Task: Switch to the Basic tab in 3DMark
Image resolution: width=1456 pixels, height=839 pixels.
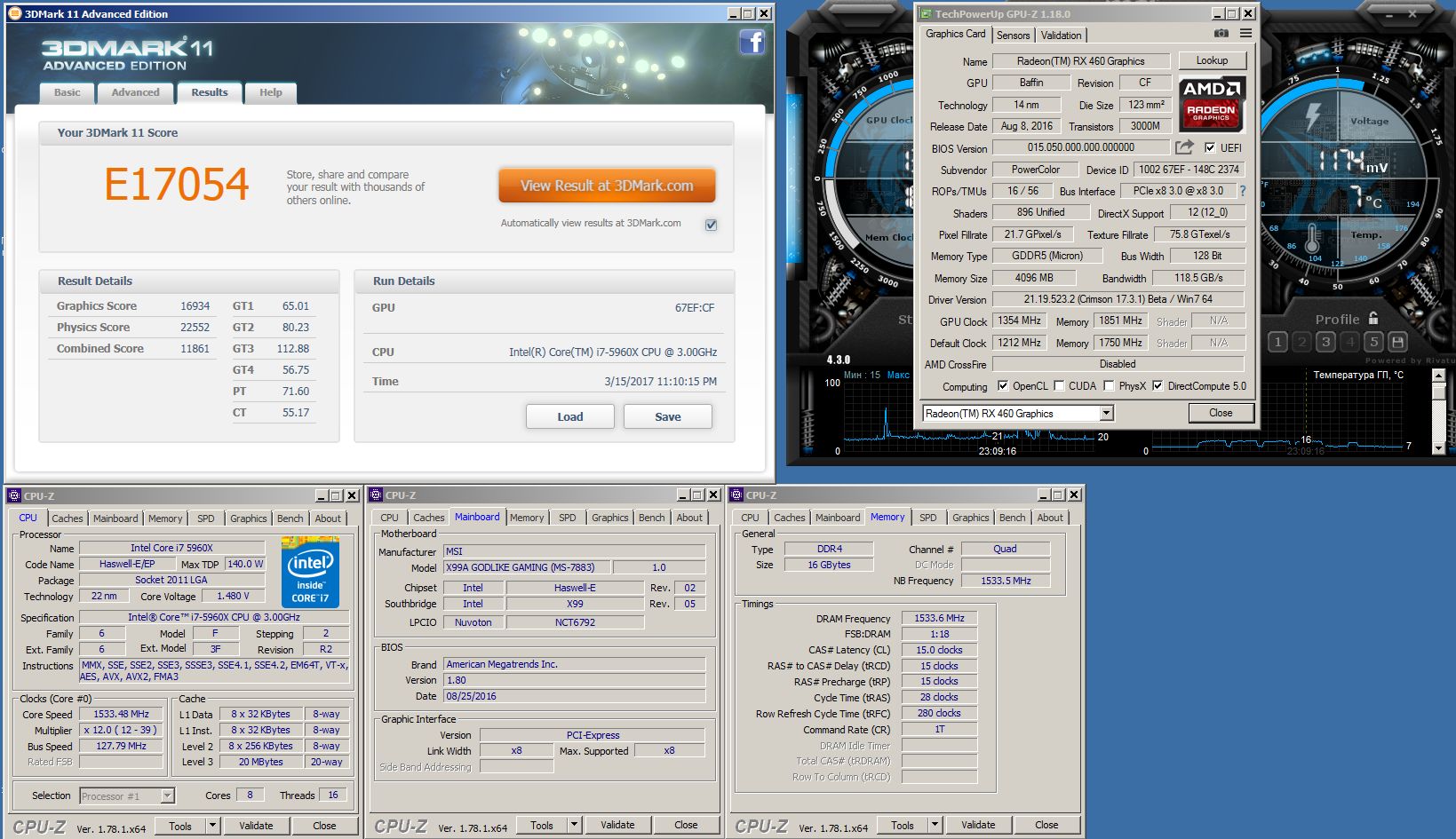Action: 68,92
